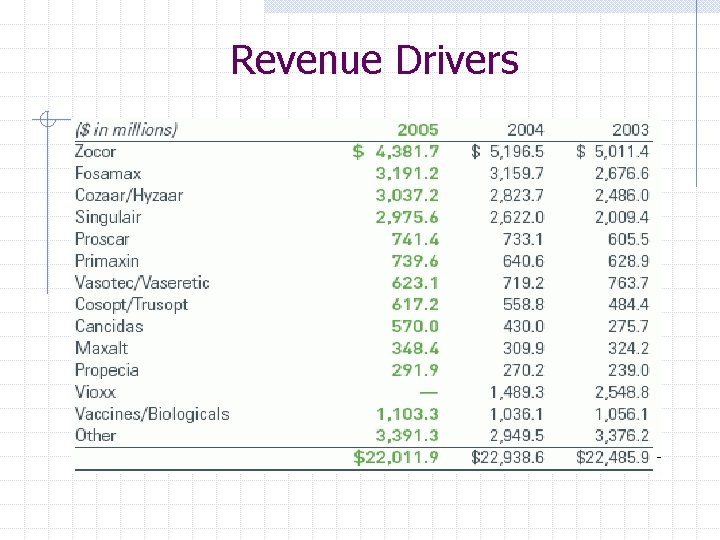Click the ($ in millions) header label
Screen dimensions: 720x540
point(126,130)
